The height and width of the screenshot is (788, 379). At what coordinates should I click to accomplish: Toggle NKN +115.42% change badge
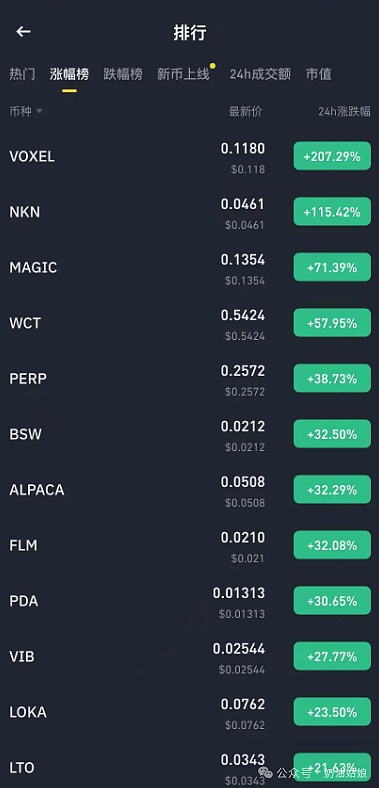[x=332, y=212]
